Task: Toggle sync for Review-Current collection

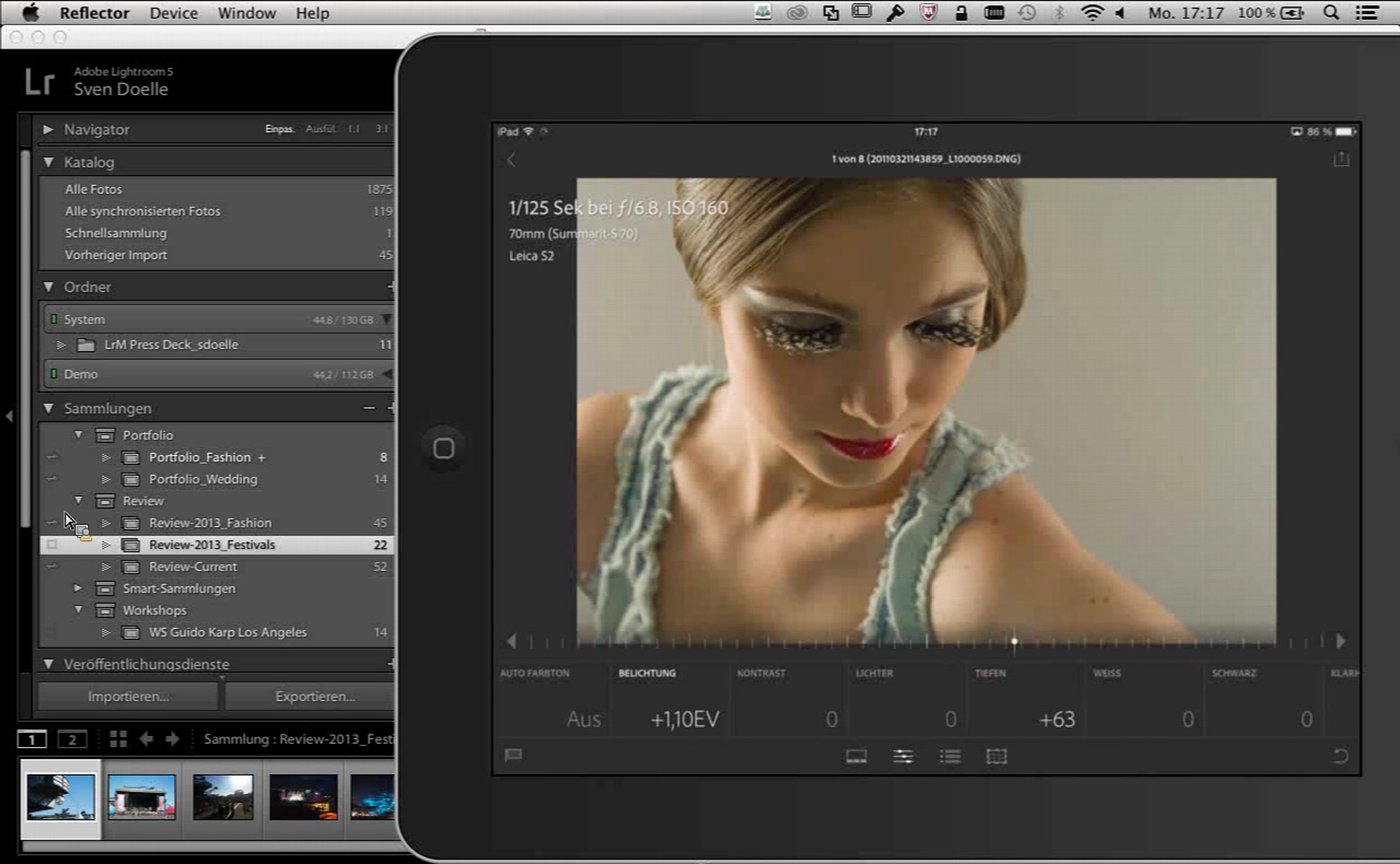Action: click(52, 566)
